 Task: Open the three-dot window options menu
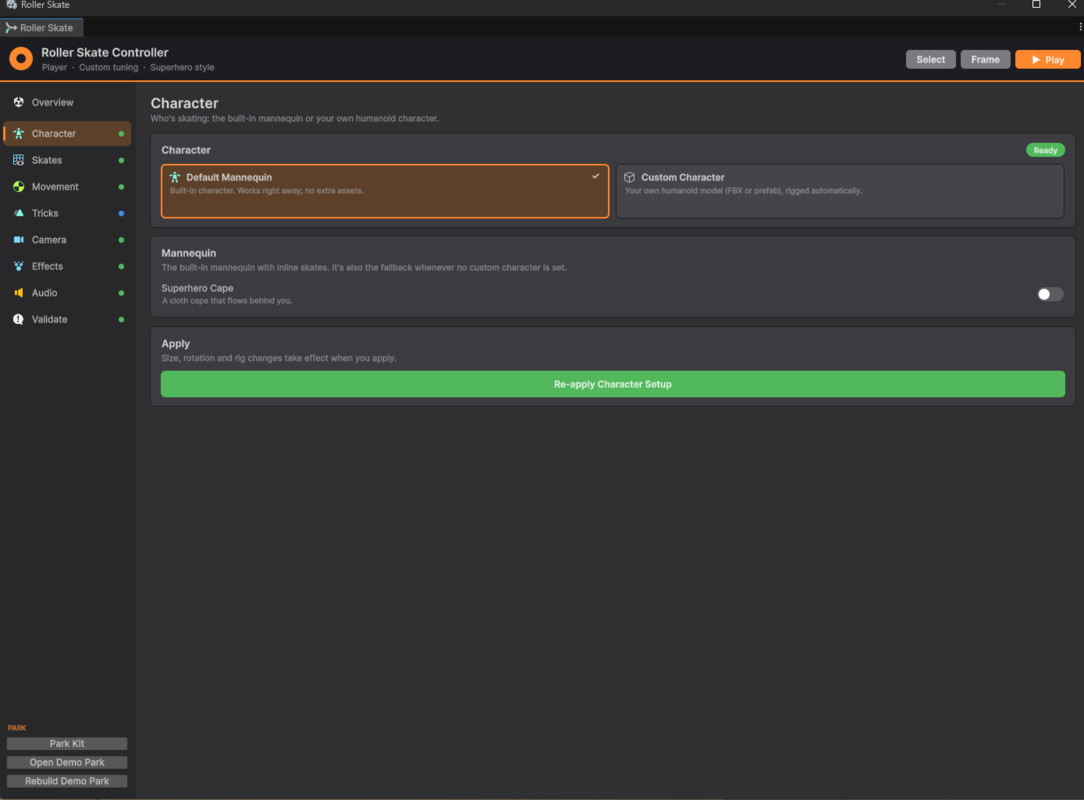[x=1080, y=27]
